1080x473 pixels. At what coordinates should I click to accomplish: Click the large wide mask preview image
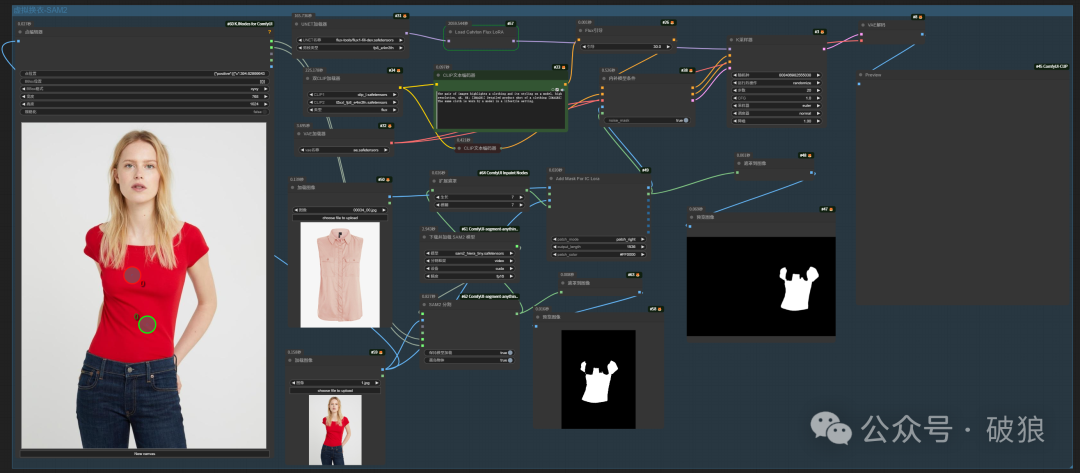coord(761,286)
